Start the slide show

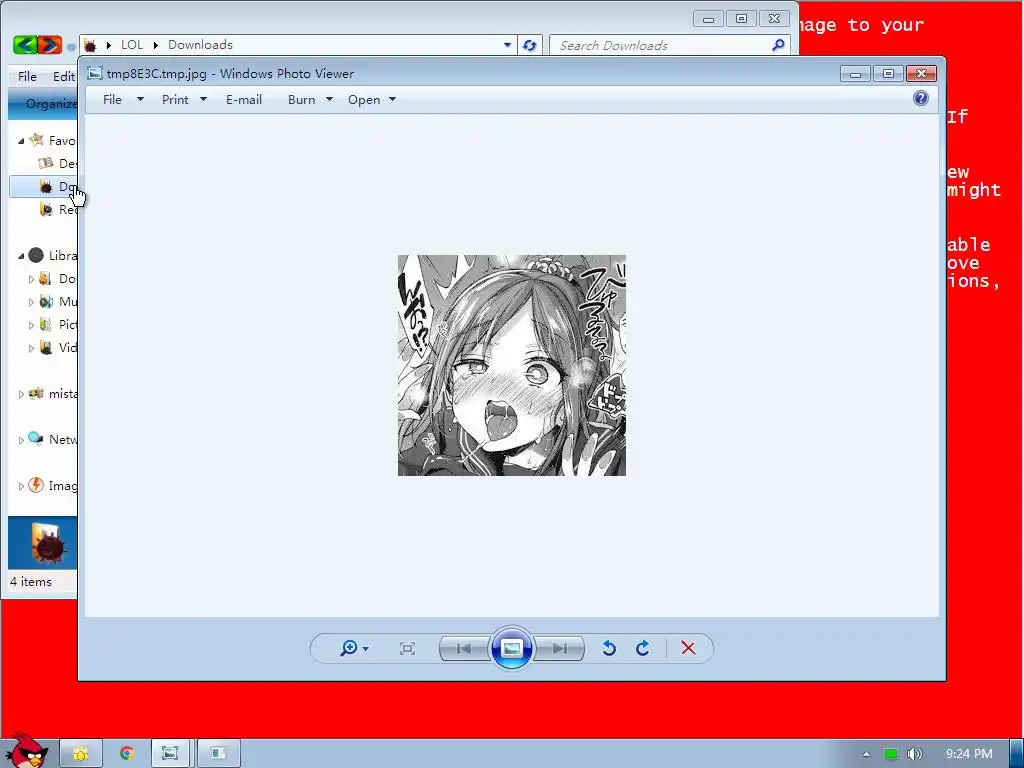511,648
